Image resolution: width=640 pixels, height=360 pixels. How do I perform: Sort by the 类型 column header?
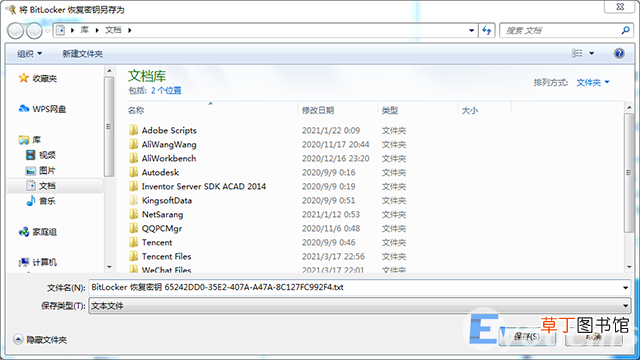(x=390, y=110)
